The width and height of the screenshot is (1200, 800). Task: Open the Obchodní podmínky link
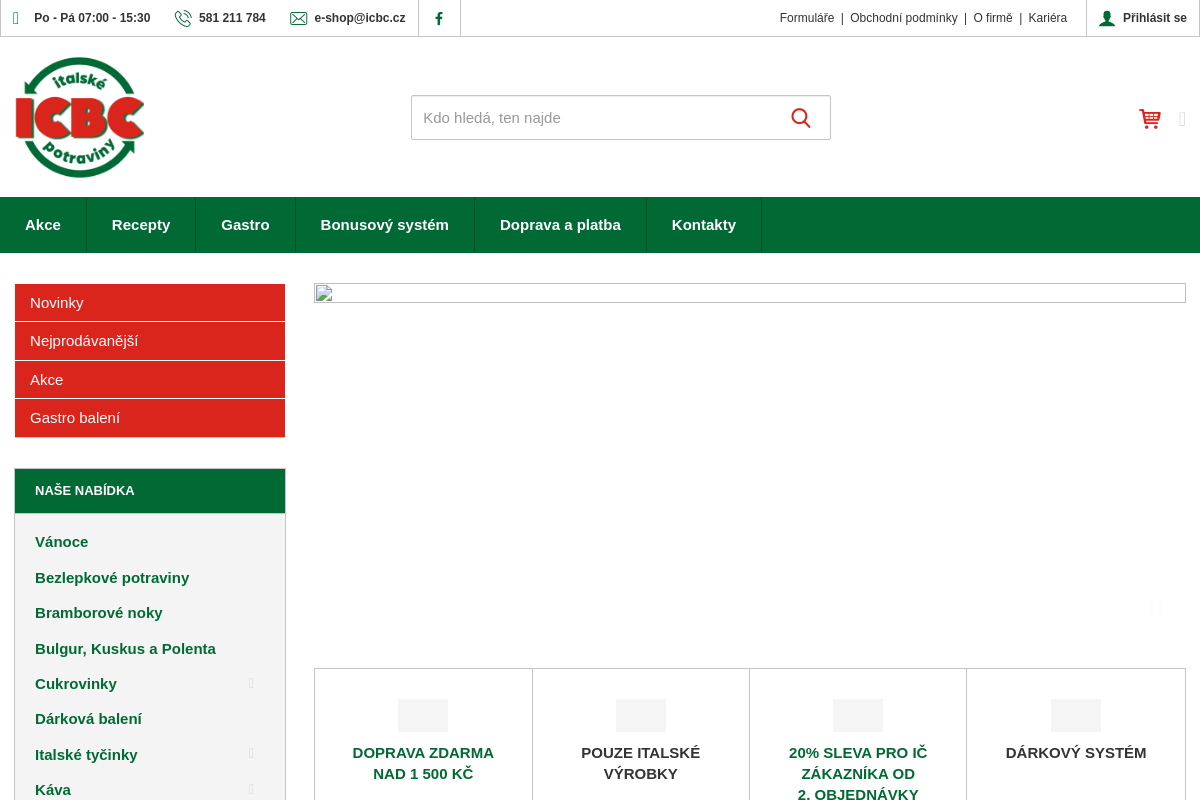pos(903,18)
